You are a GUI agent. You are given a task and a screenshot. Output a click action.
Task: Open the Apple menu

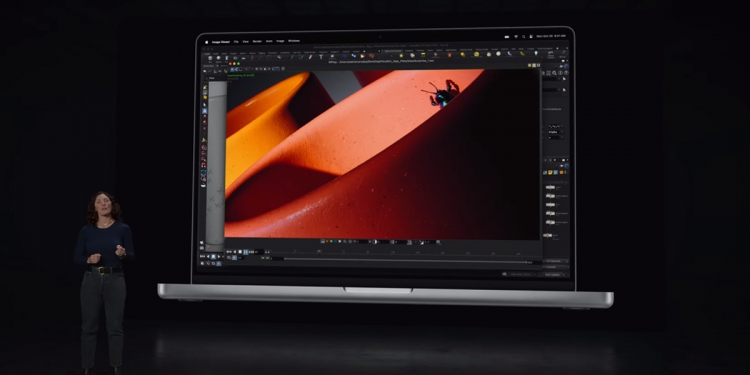tap(206, 42)
